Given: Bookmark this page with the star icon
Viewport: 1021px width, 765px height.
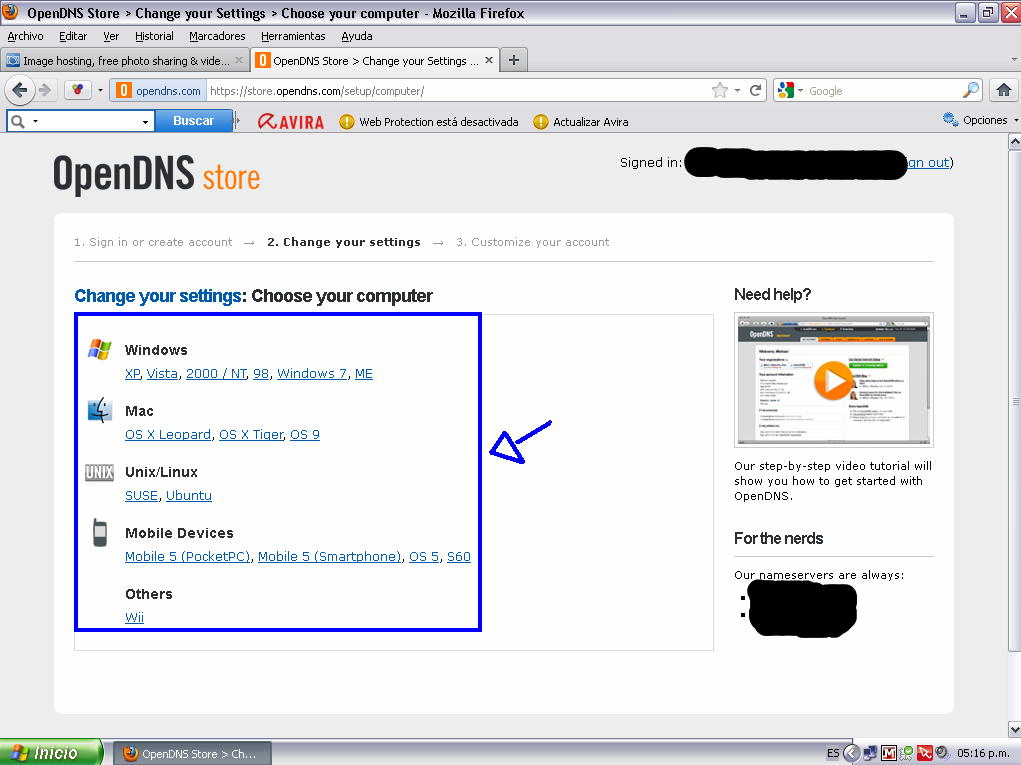Looking at the screenshot, I should tap(720, 90).
